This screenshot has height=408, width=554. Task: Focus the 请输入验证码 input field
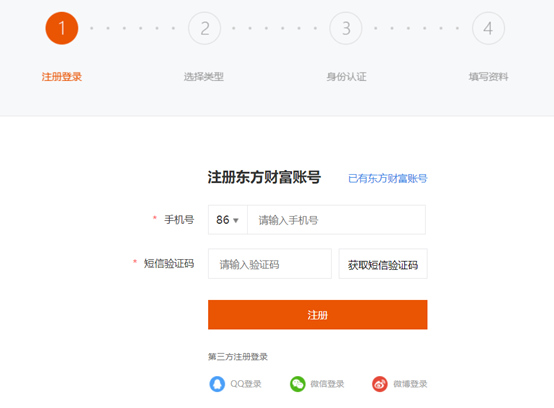[x=270, y=264]
